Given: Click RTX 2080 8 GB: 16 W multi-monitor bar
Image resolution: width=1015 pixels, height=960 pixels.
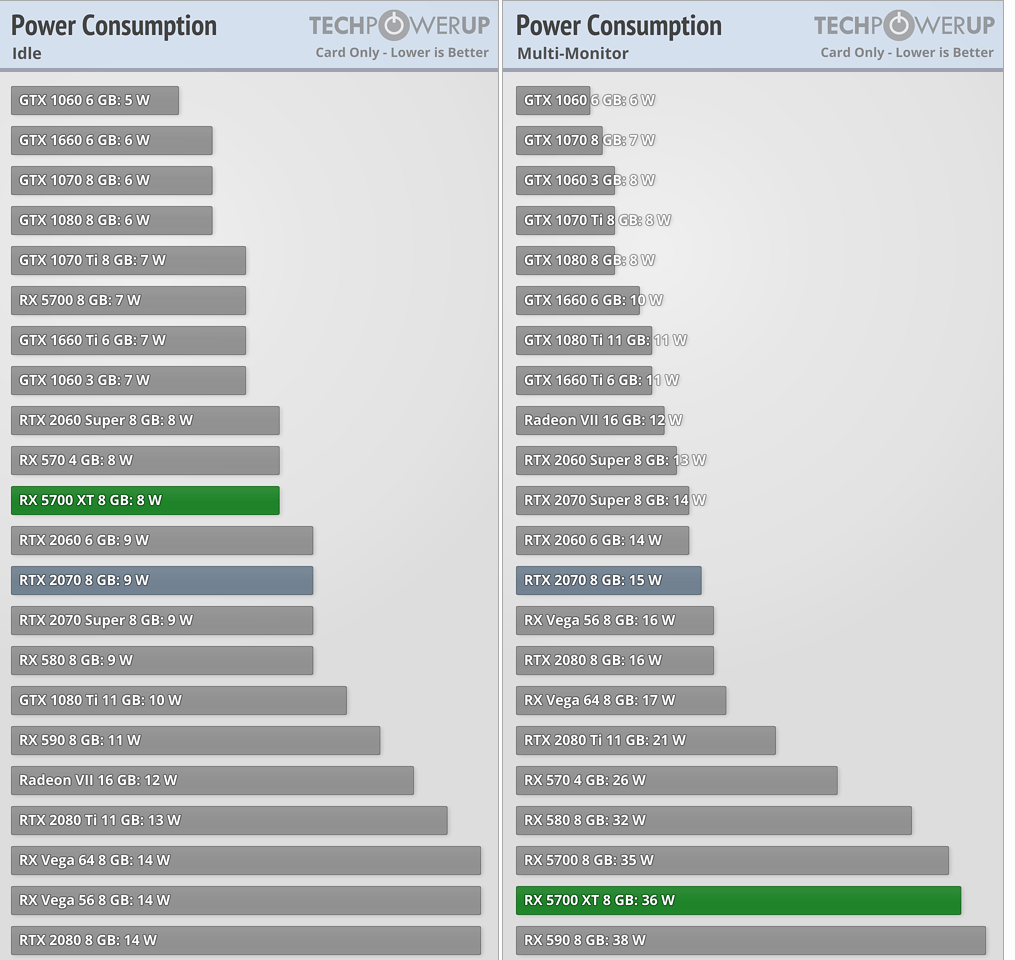Looking at the screenshot, I should (x=615, y=660).
